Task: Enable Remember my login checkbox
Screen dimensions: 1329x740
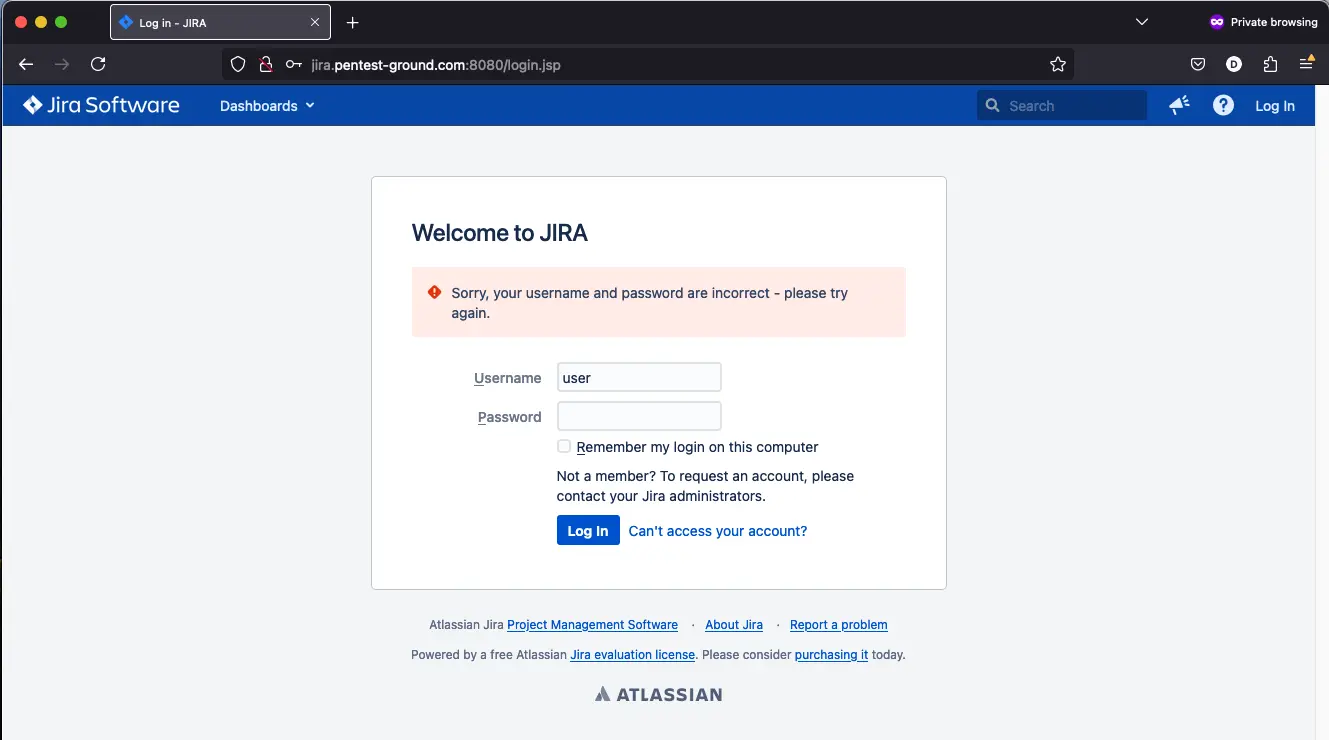Action: click(x=564, y=446)
